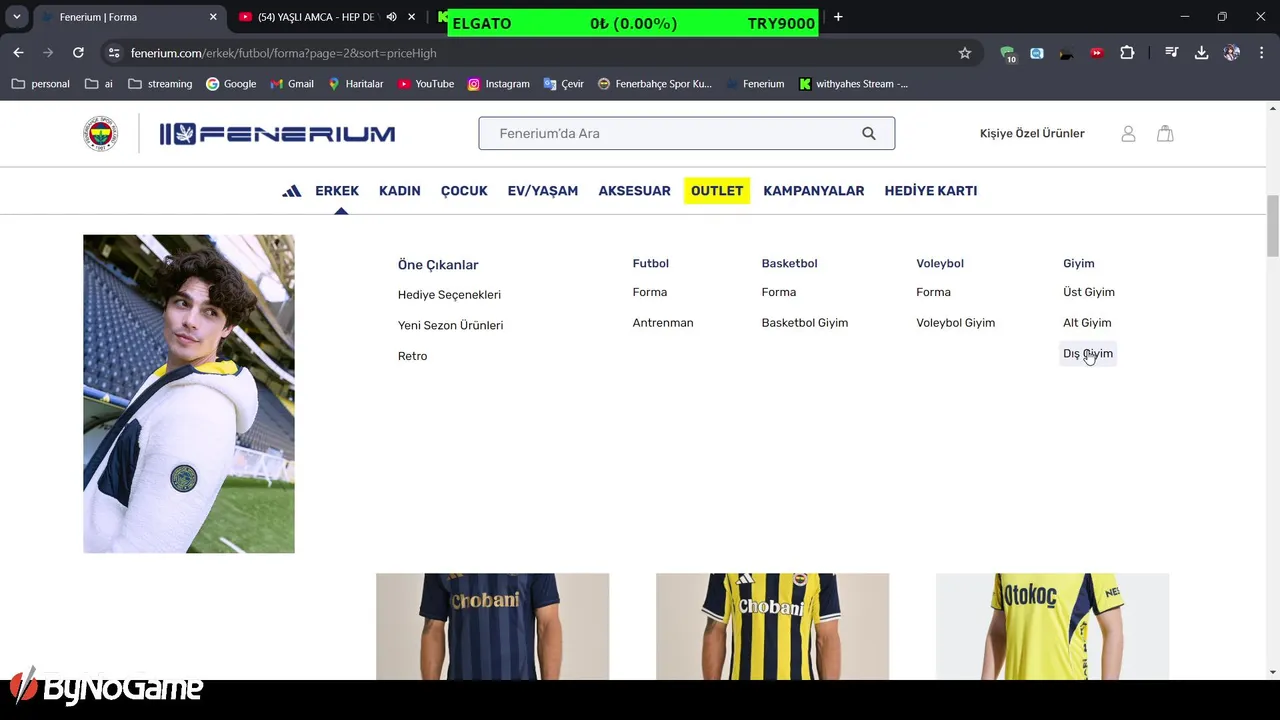Open Chrome three-dot menu

coord(1261,53)
